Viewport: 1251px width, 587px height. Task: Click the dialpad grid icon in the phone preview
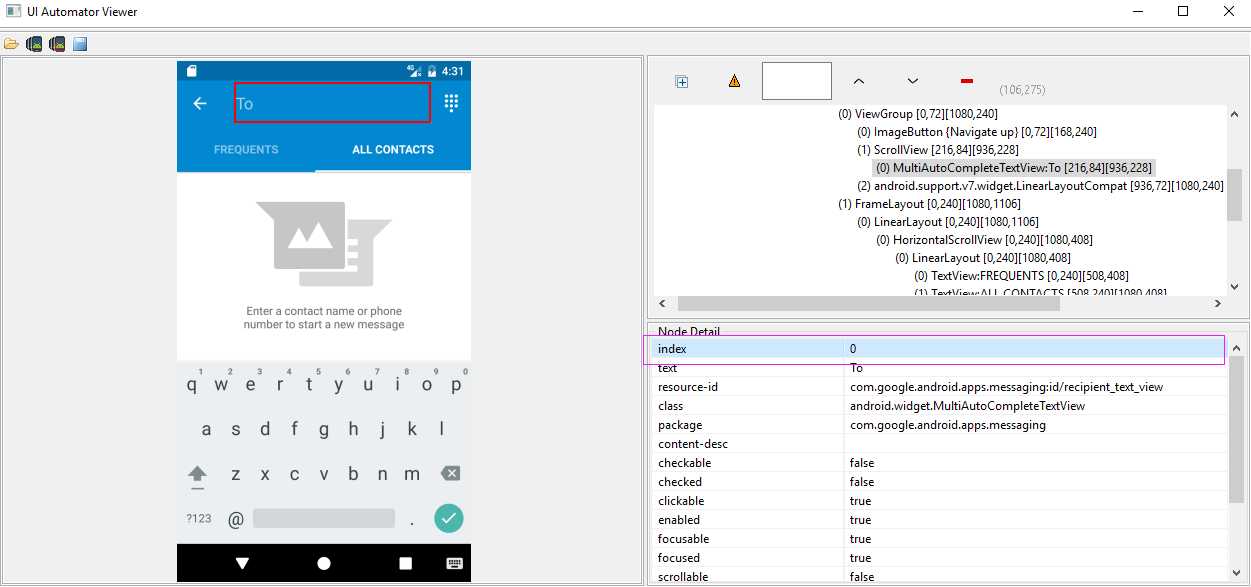click(x=451, y=103)
